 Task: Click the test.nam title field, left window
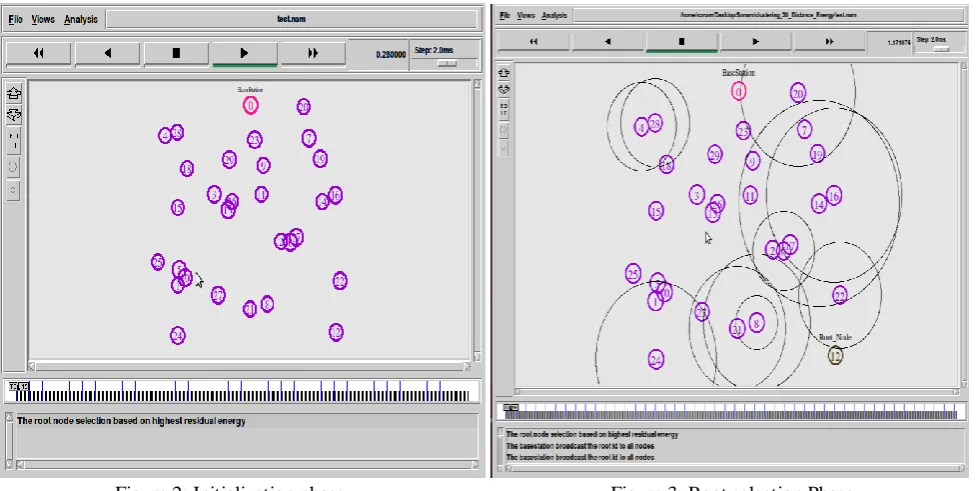point(292,19)
